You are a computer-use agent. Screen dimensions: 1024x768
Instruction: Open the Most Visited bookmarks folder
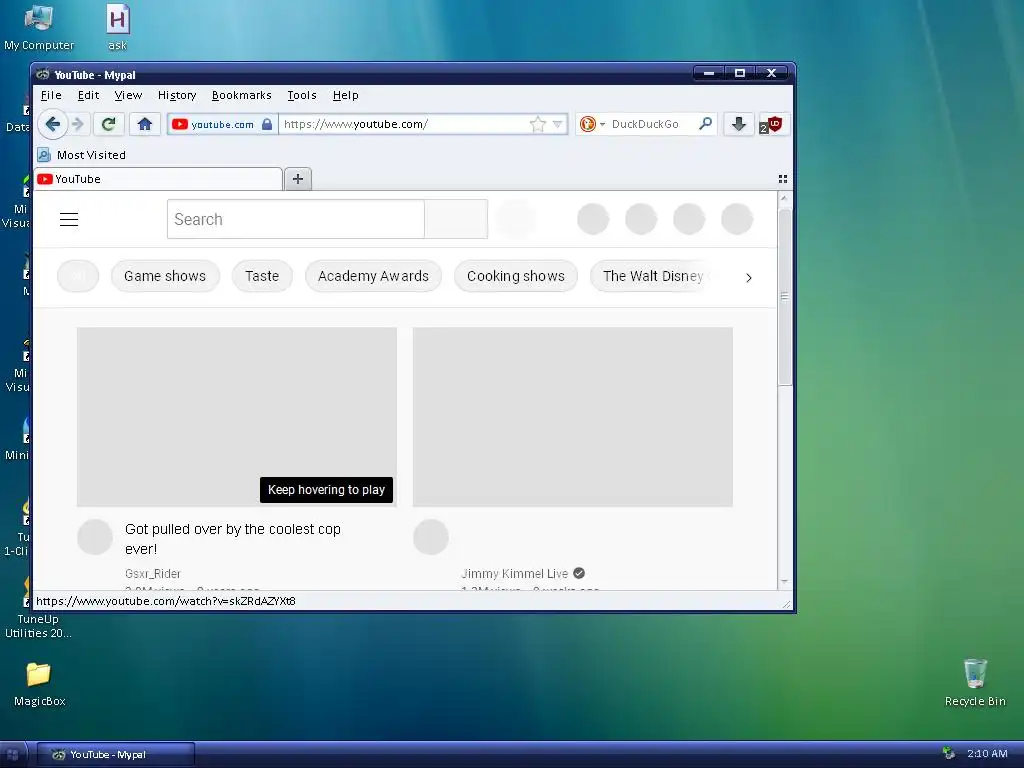tap(82, 155)
